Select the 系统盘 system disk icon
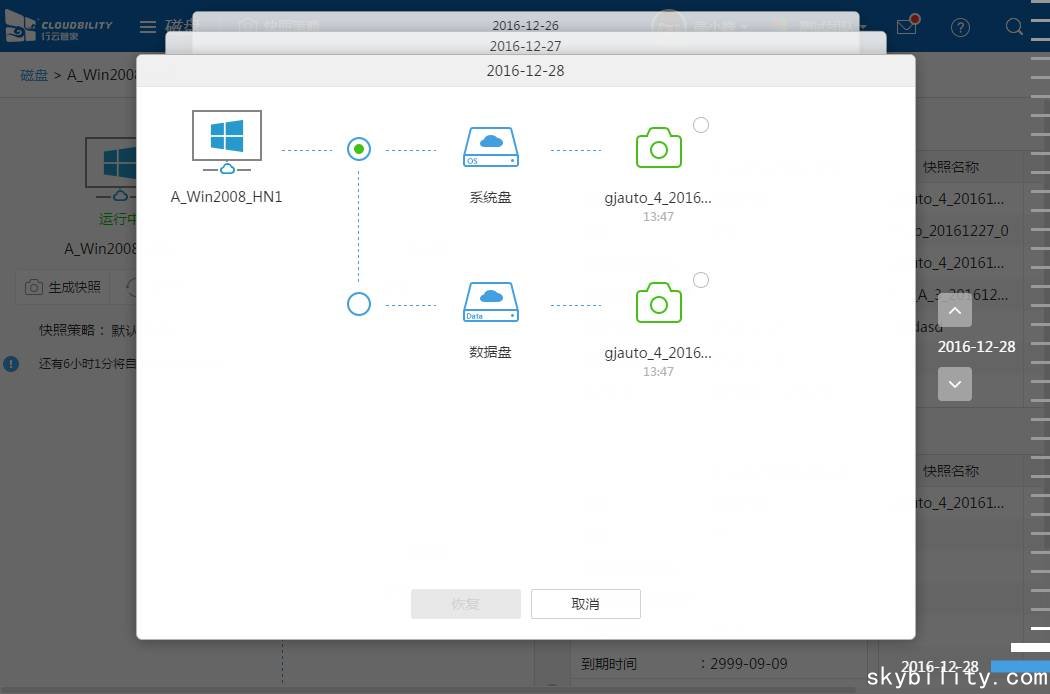 tap(491, 147)
